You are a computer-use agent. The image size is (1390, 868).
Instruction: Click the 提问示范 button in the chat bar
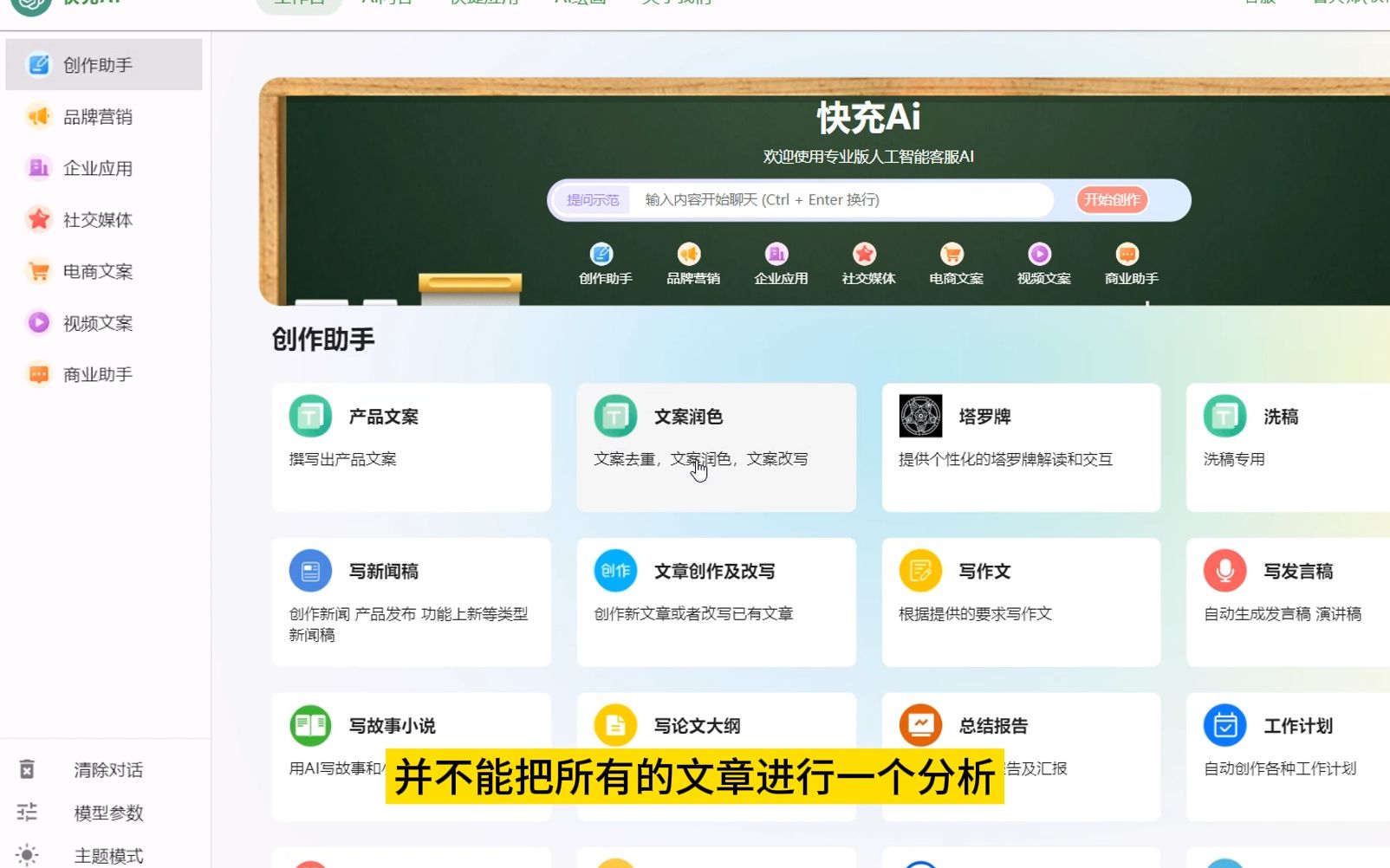(593, 200)
